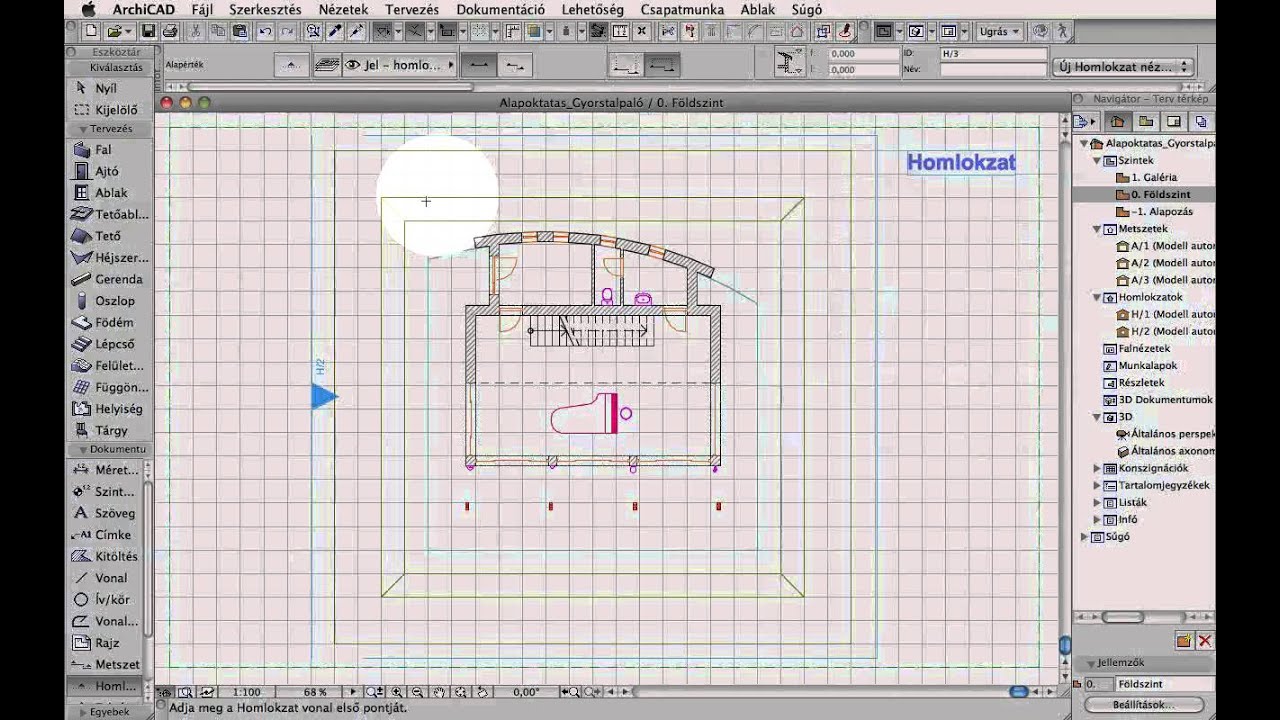Image resolution: width=1280 pixels, height=720 pixels.
Task: Select the Méretezés (dimension) tool
Action: [x=105, y=470]
